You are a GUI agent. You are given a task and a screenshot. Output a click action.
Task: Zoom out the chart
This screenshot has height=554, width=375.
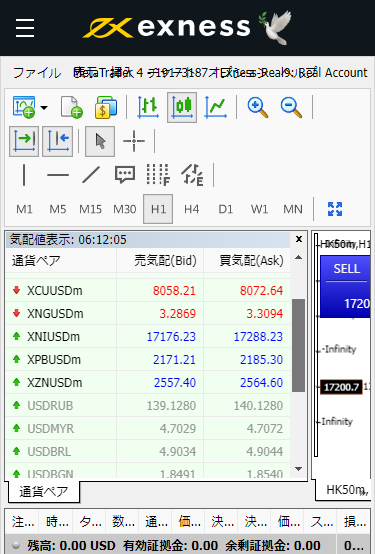pyautogui.click(x=291, y=107)
